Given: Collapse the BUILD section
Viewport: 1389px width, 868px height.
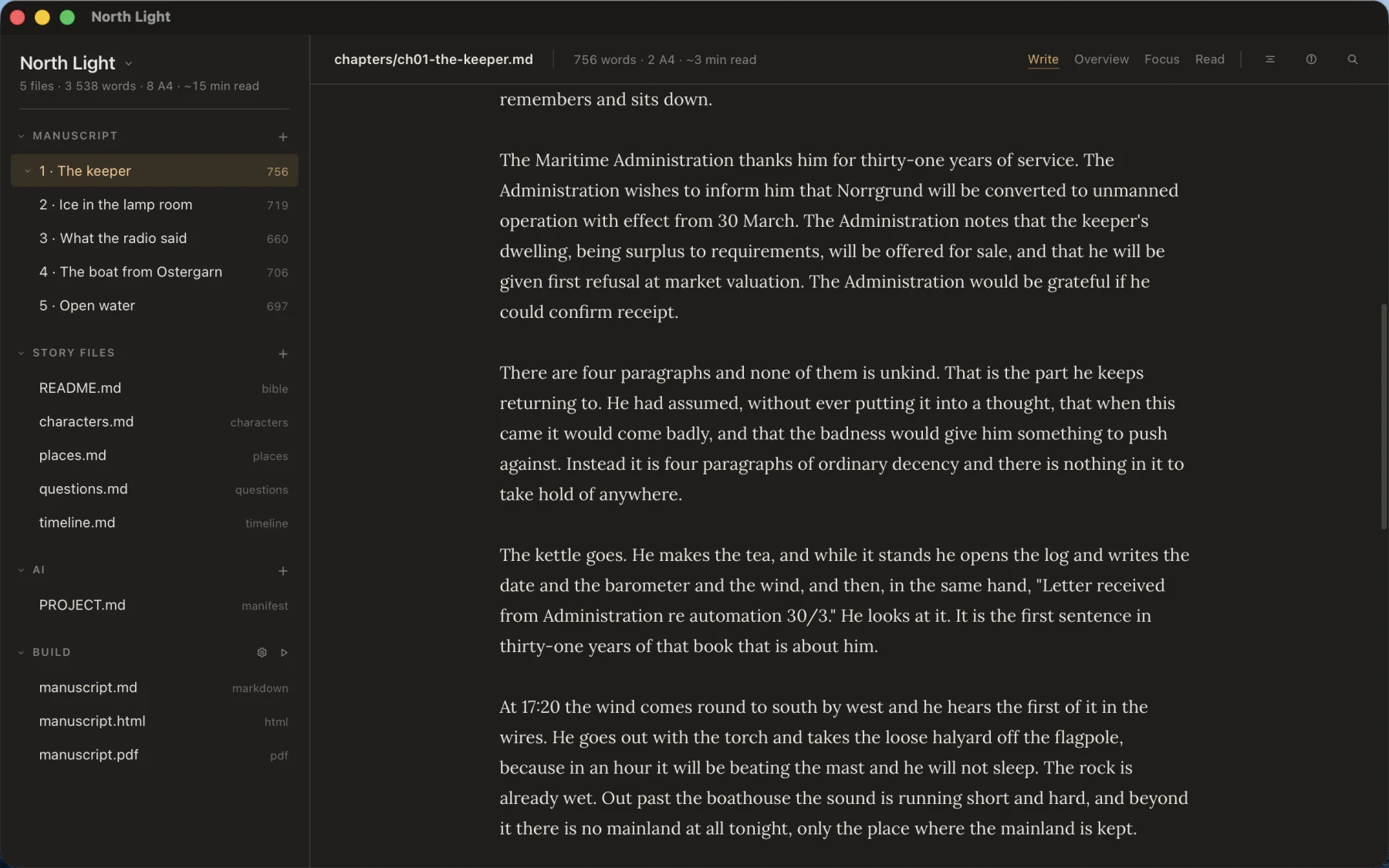Looking at the screenshot, I should click(21, 652).
